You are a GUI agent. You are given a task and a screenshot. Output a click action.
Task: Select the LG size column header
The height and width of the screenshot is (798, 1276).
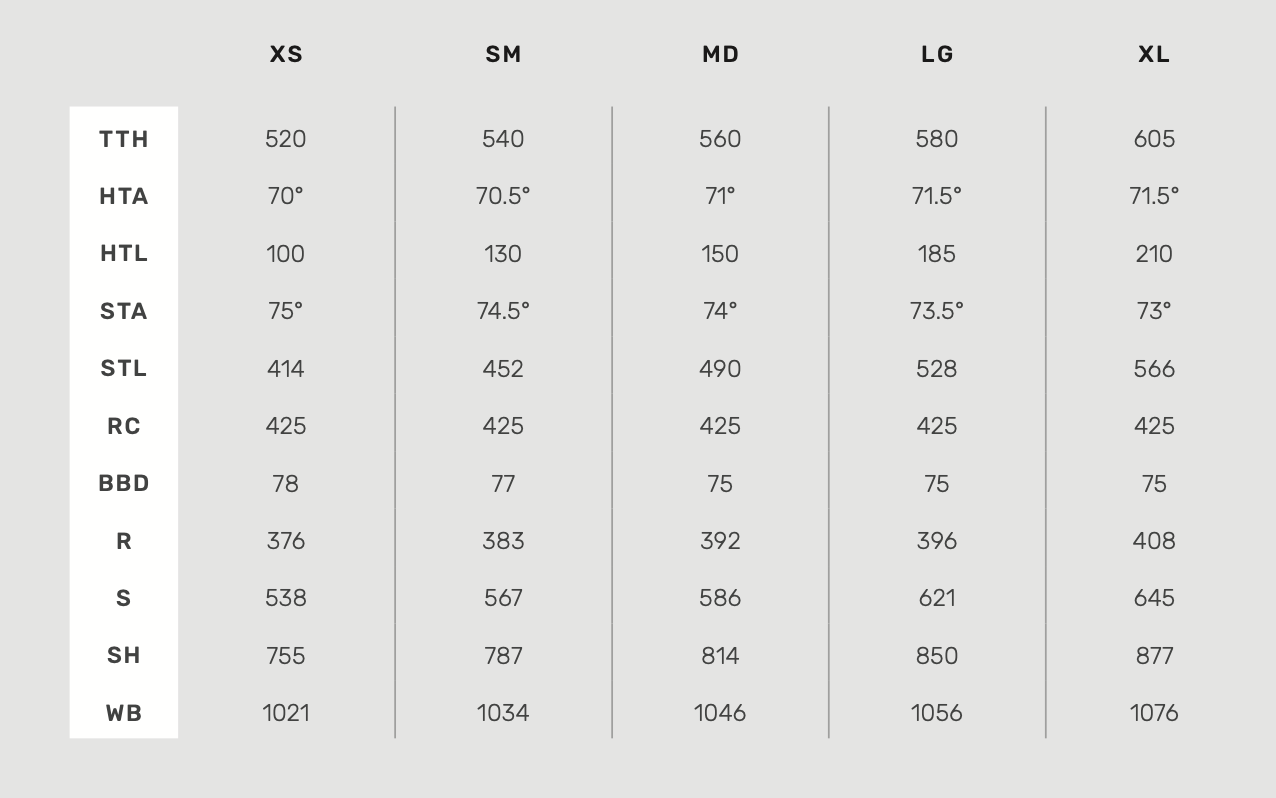pos(937,54)
